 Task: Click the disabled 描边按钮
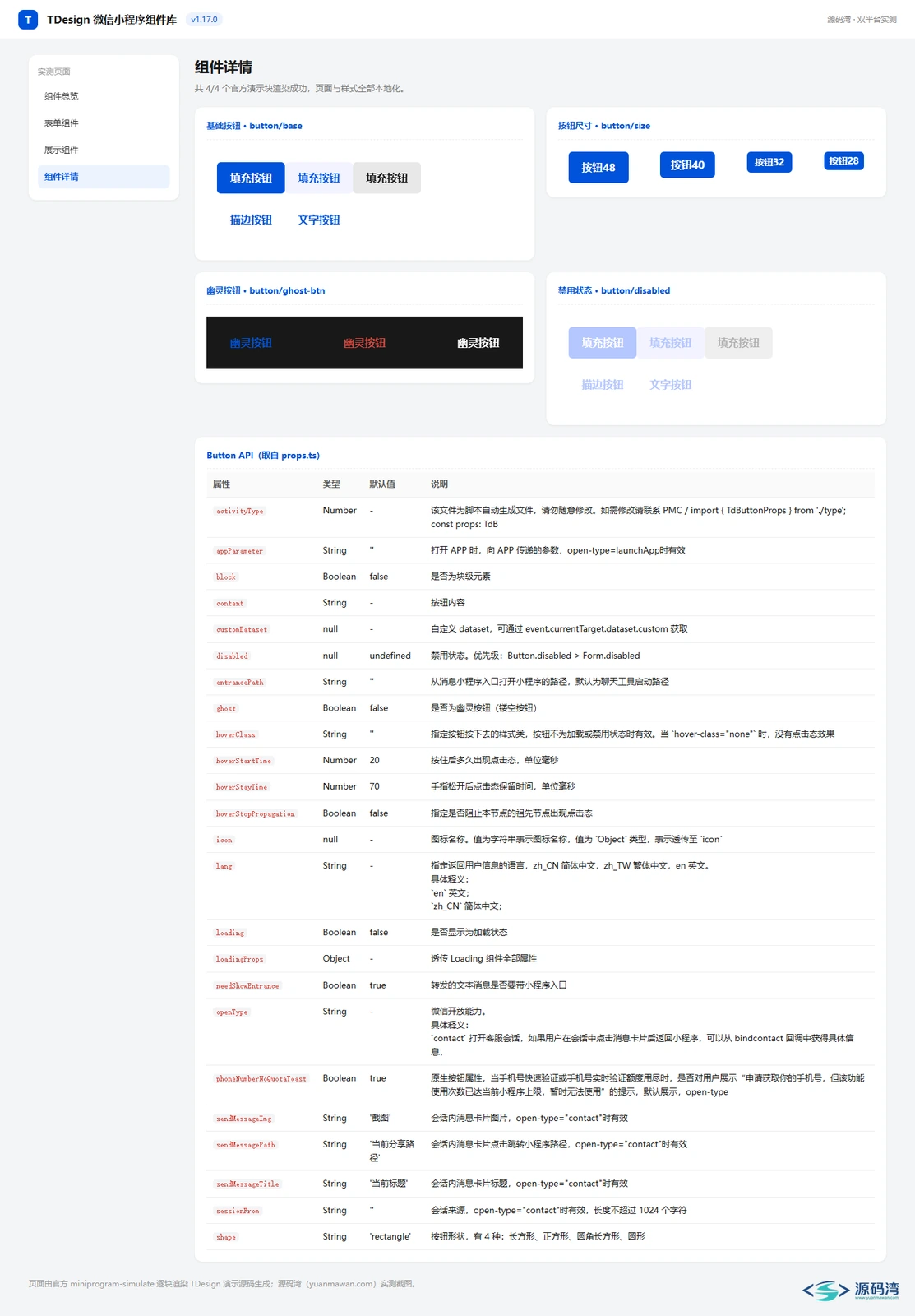coord(603,384)
